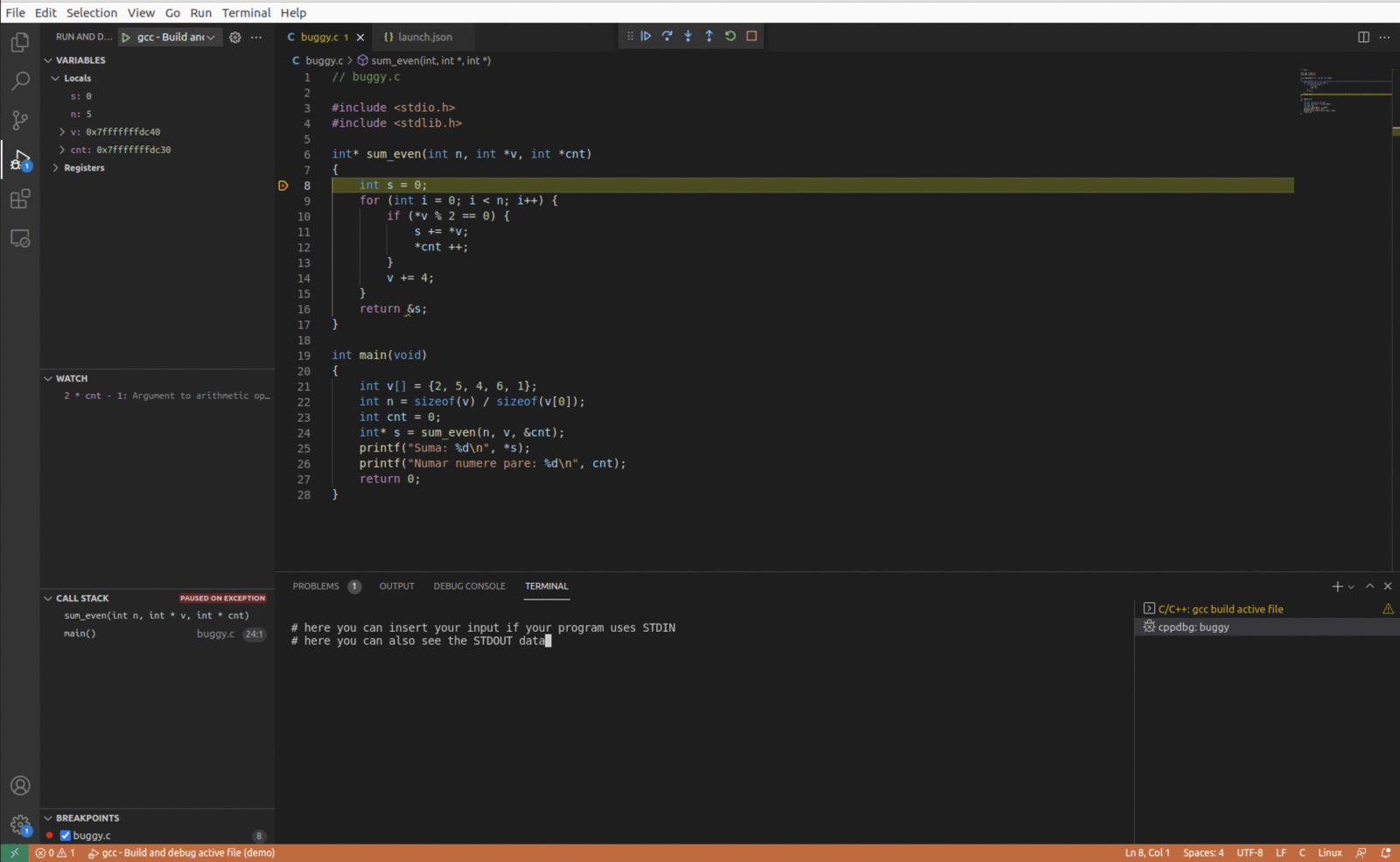Maximize the panel with the chevron toggle
Viewport: 1400px width, 862px height.
[x=1369, y=585]
